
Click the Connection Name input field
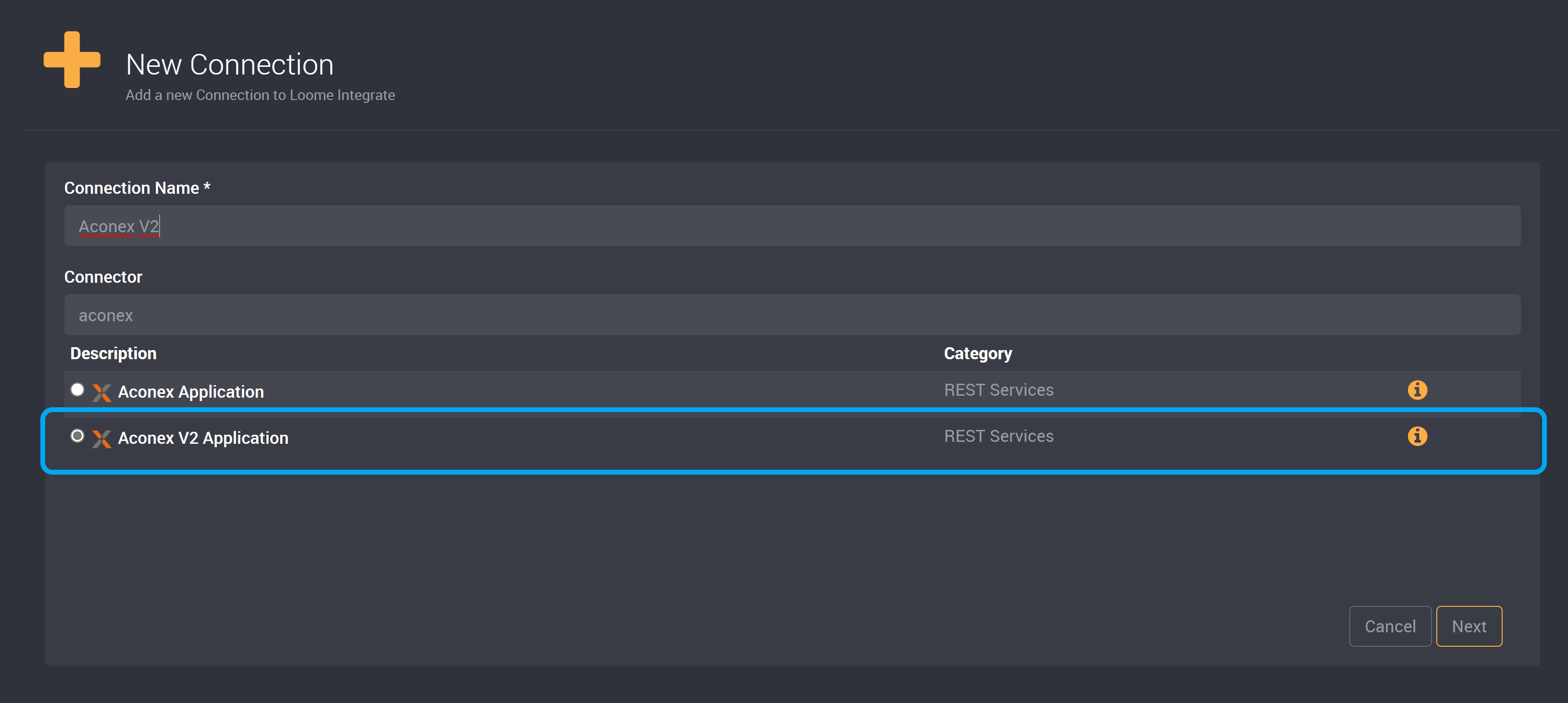pos(792,226)
